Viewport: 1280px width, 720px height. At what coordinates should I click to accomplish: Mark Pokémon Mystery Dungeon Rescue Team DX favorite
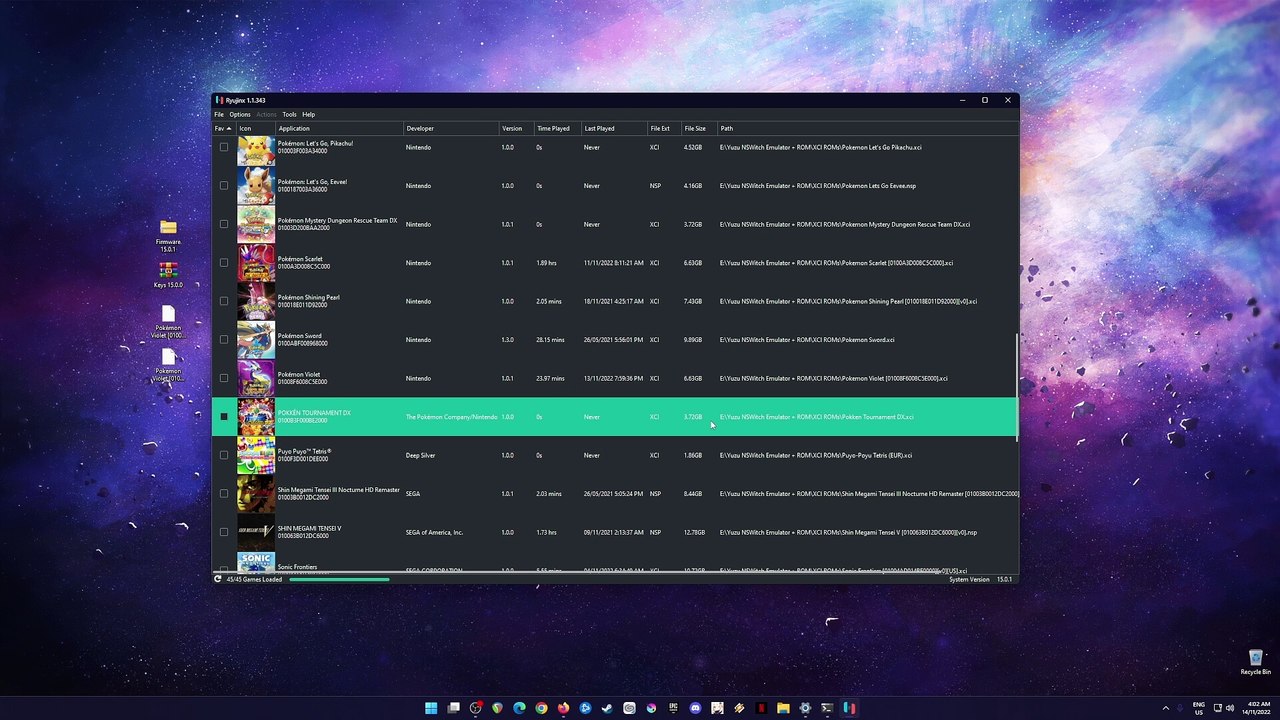point(224,224)
